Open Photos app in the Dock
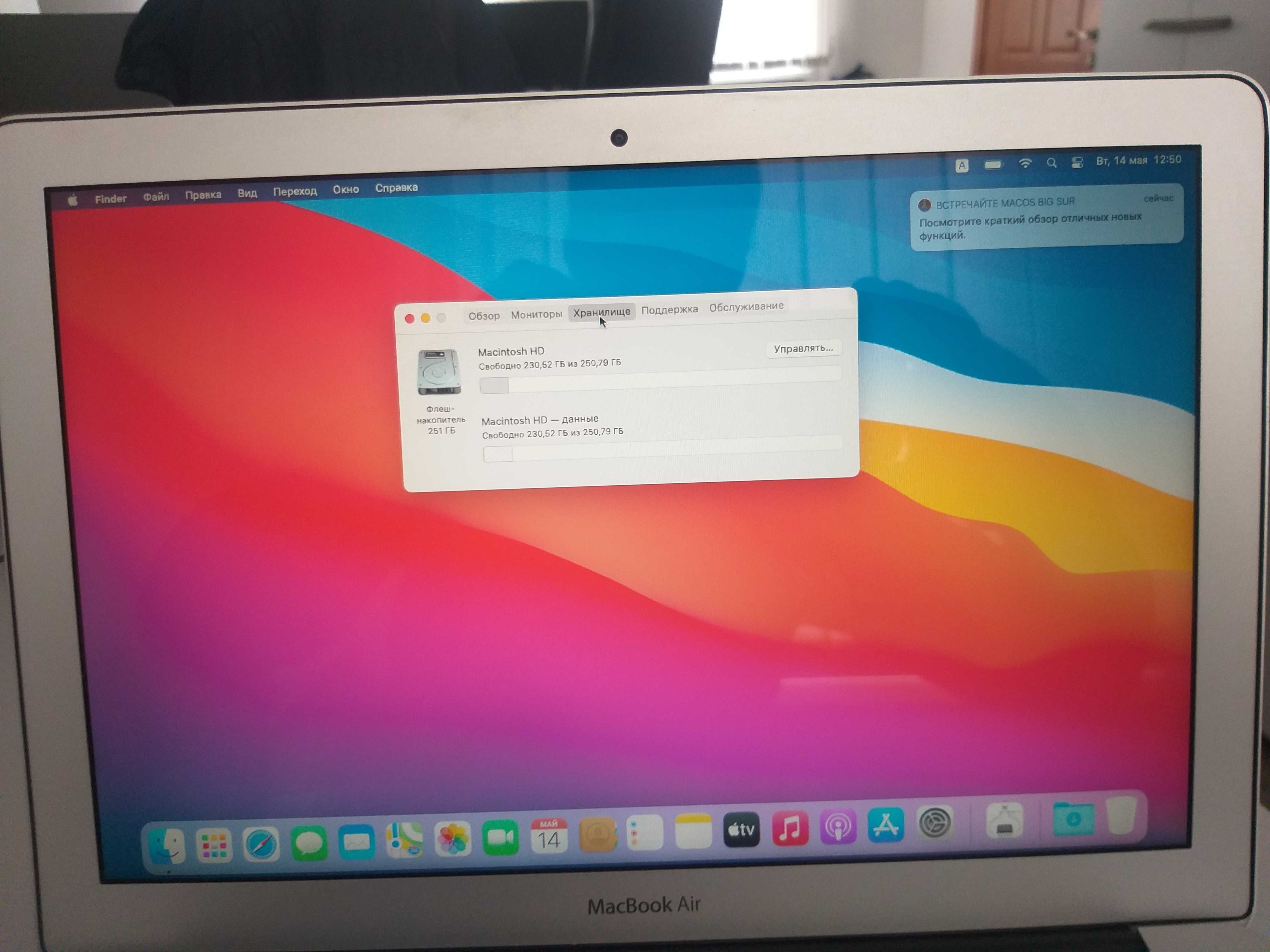 coord(453,839)
